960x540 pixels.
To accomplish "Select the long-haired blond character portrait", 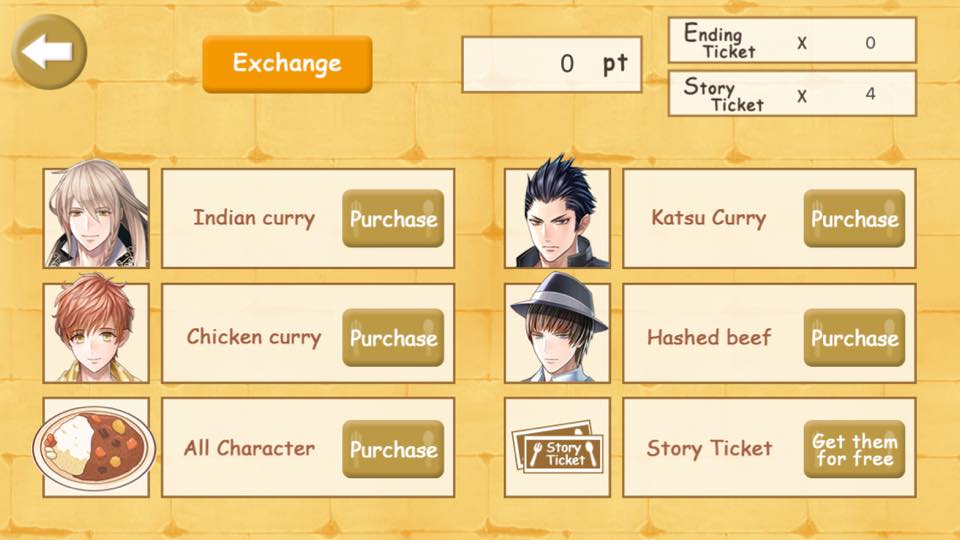I will pyautogui.click(x=96, y=217).
